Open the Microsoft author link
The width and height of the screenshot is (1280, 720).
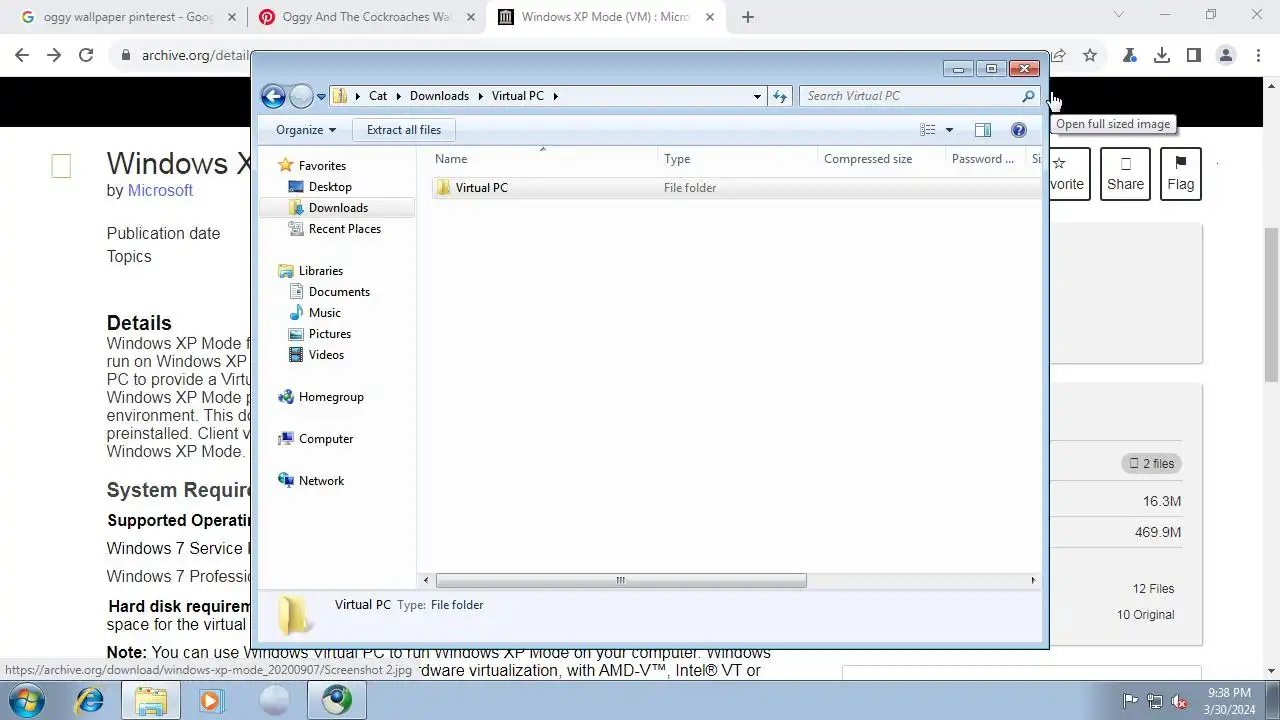pyautogui.click(x=160, y=190)
